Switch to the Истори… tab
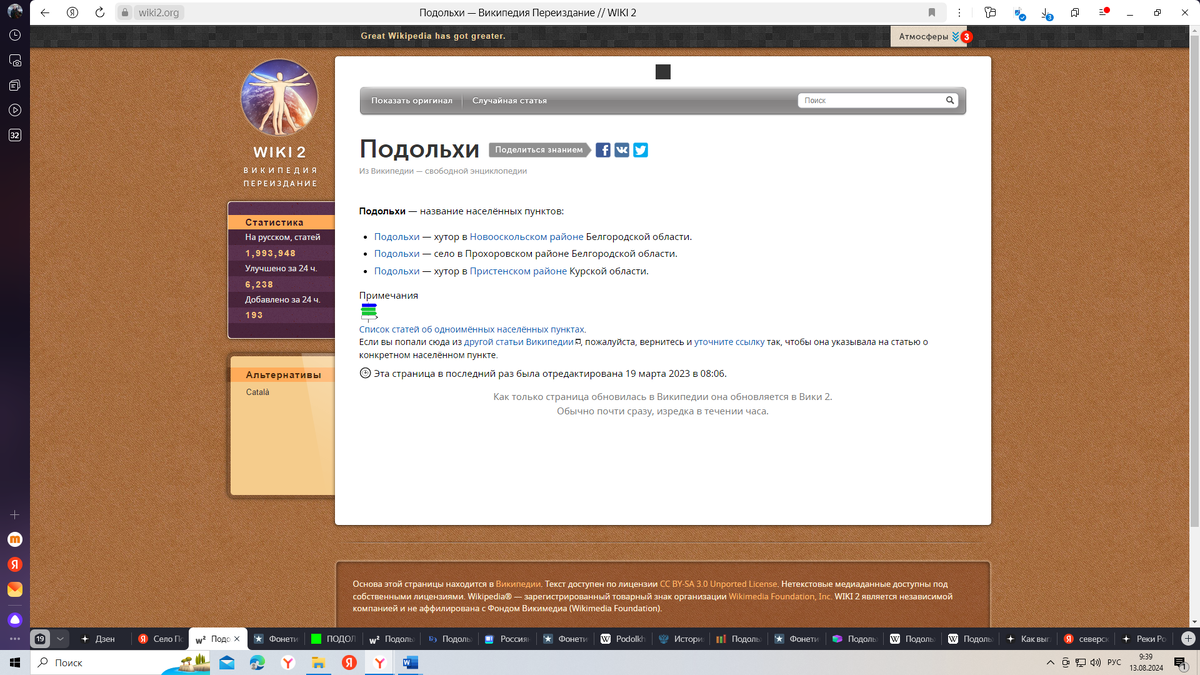This screenshot has height=675, width=1200. [680, 638]
